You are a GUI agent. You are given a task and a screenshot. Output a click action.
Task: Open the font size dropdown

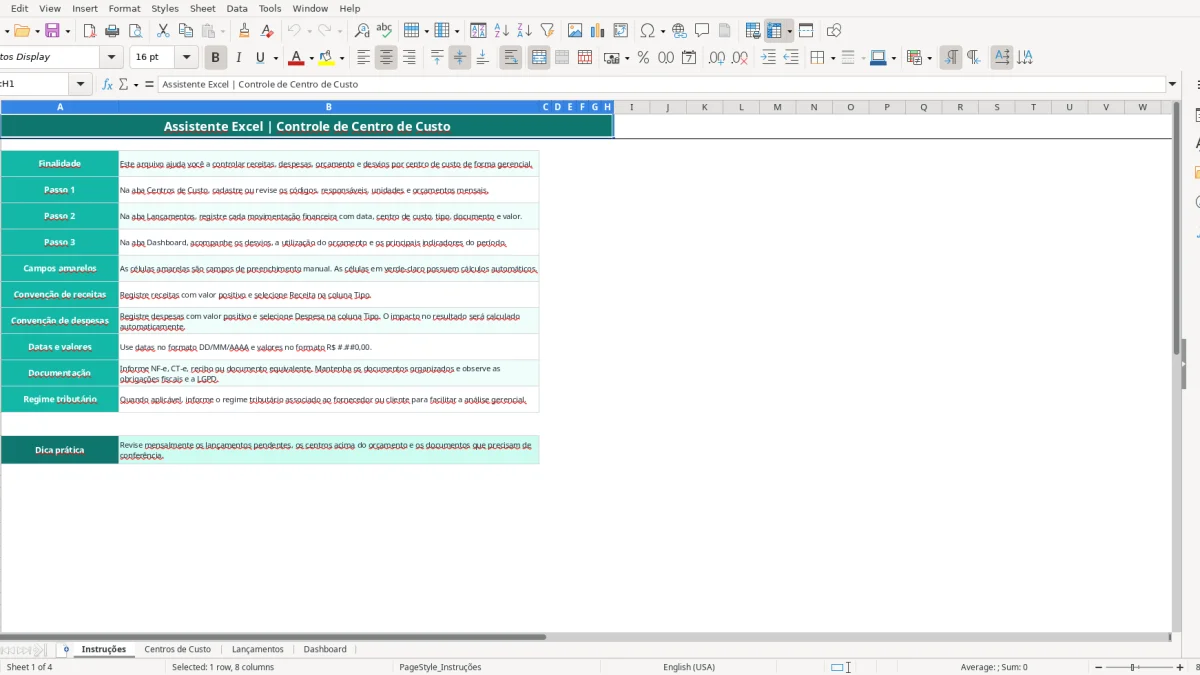(187, 57)
